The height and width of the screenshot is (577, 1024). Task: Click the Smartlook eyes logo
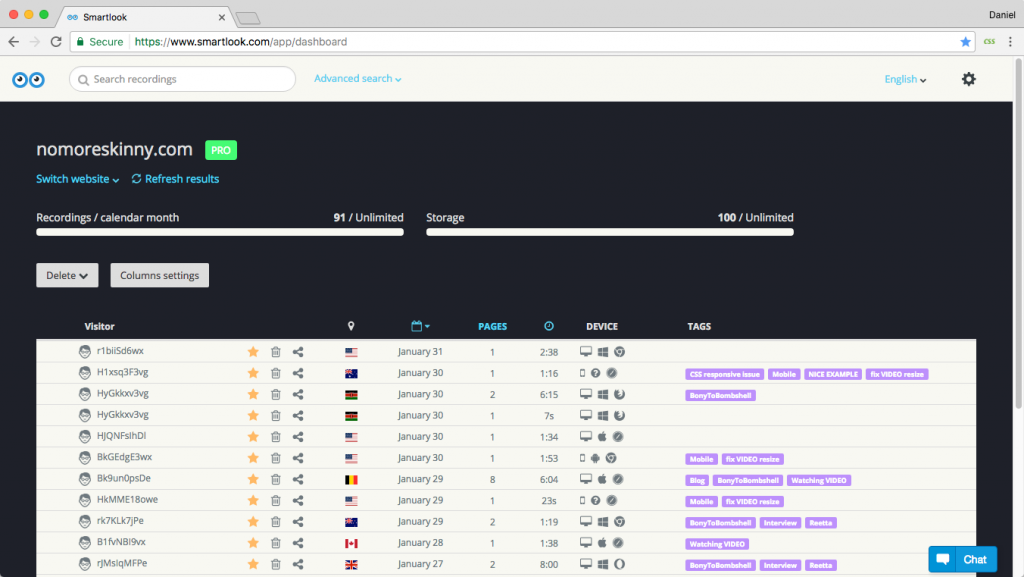coord(28,80)
